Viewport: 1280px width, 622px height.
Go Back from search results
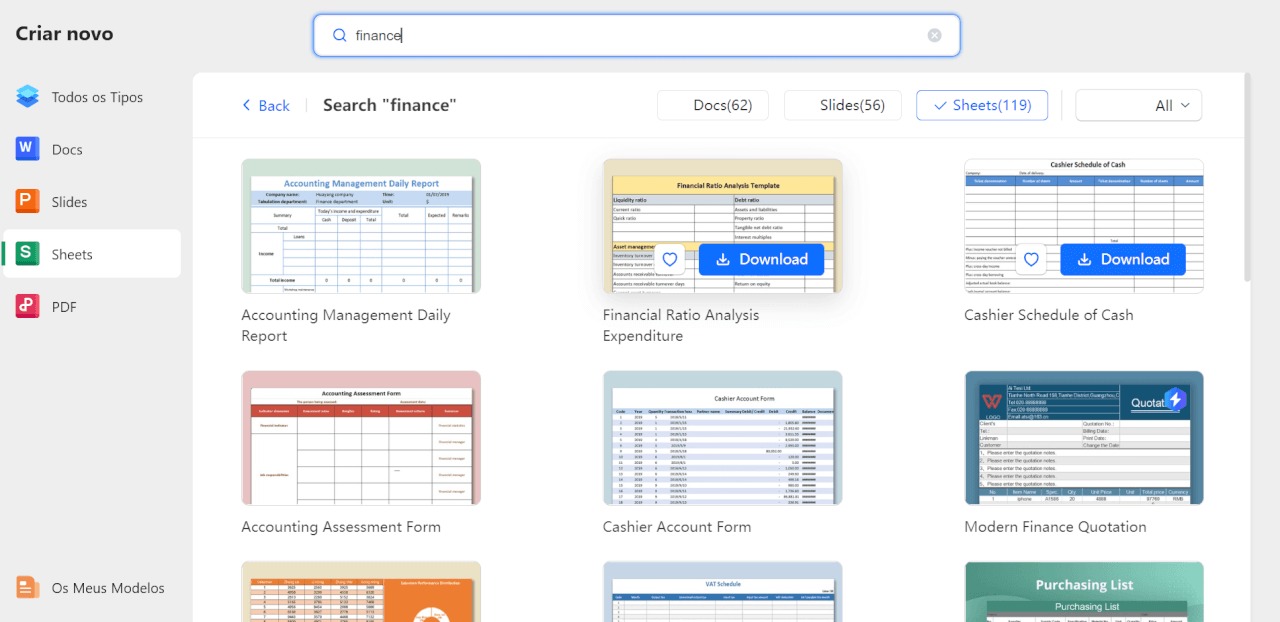265,105
